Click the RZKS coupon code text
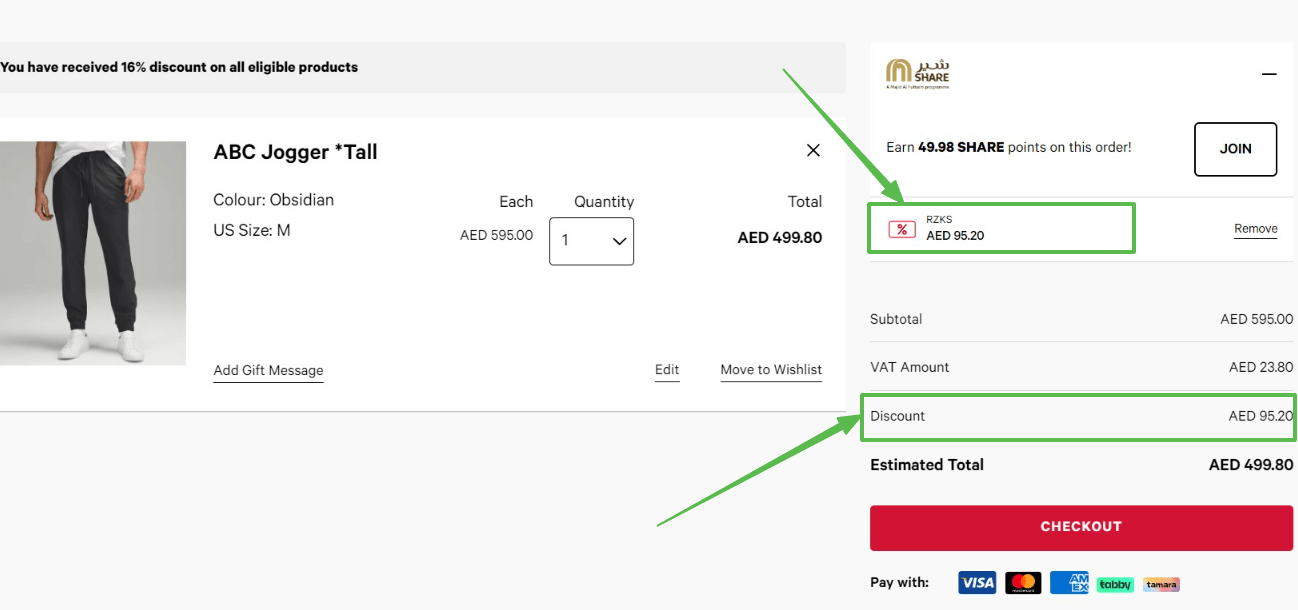1298x610 pixels. [x=939, y=219]
